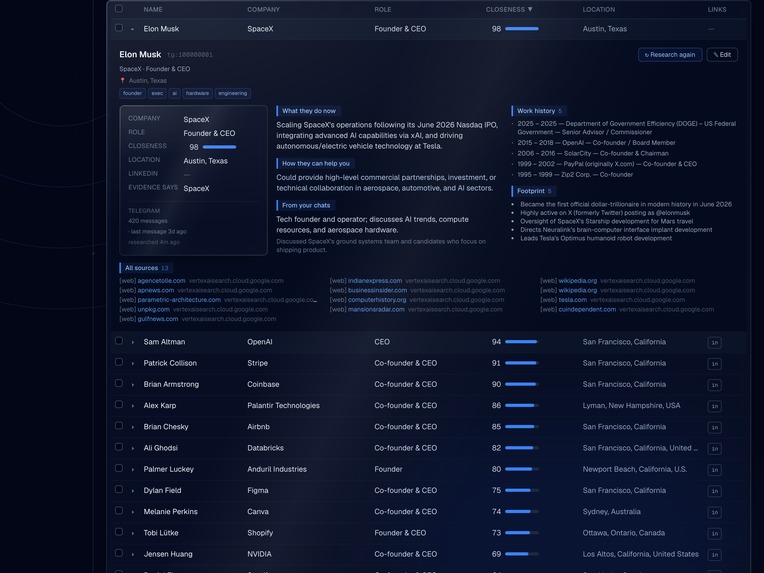
Task: Expand the Tobi Lütke row
Action: (133, 534)
